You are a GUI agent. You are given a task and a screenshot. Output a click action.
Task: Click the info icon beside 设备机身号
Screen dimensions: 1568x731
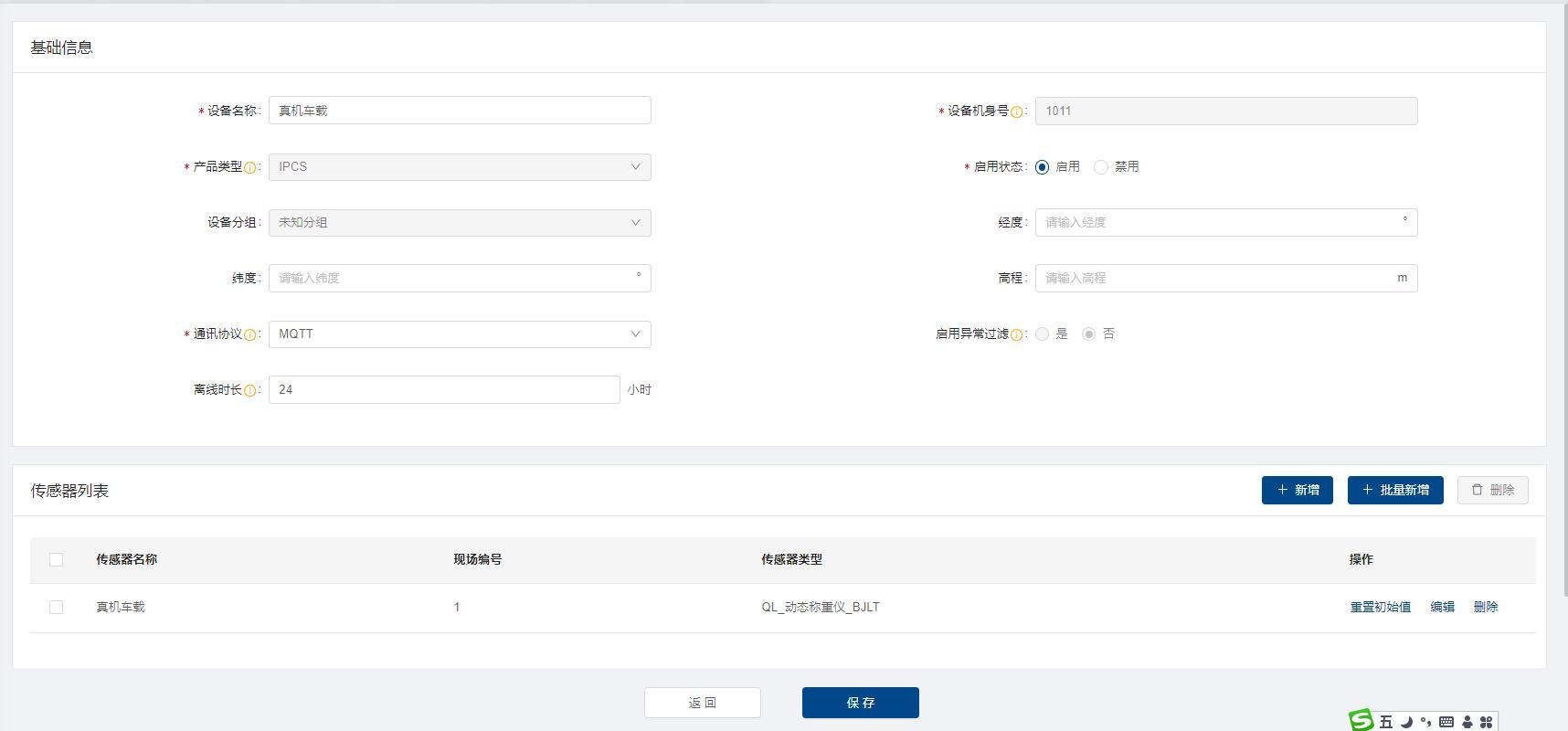[x=1016, y=111]
